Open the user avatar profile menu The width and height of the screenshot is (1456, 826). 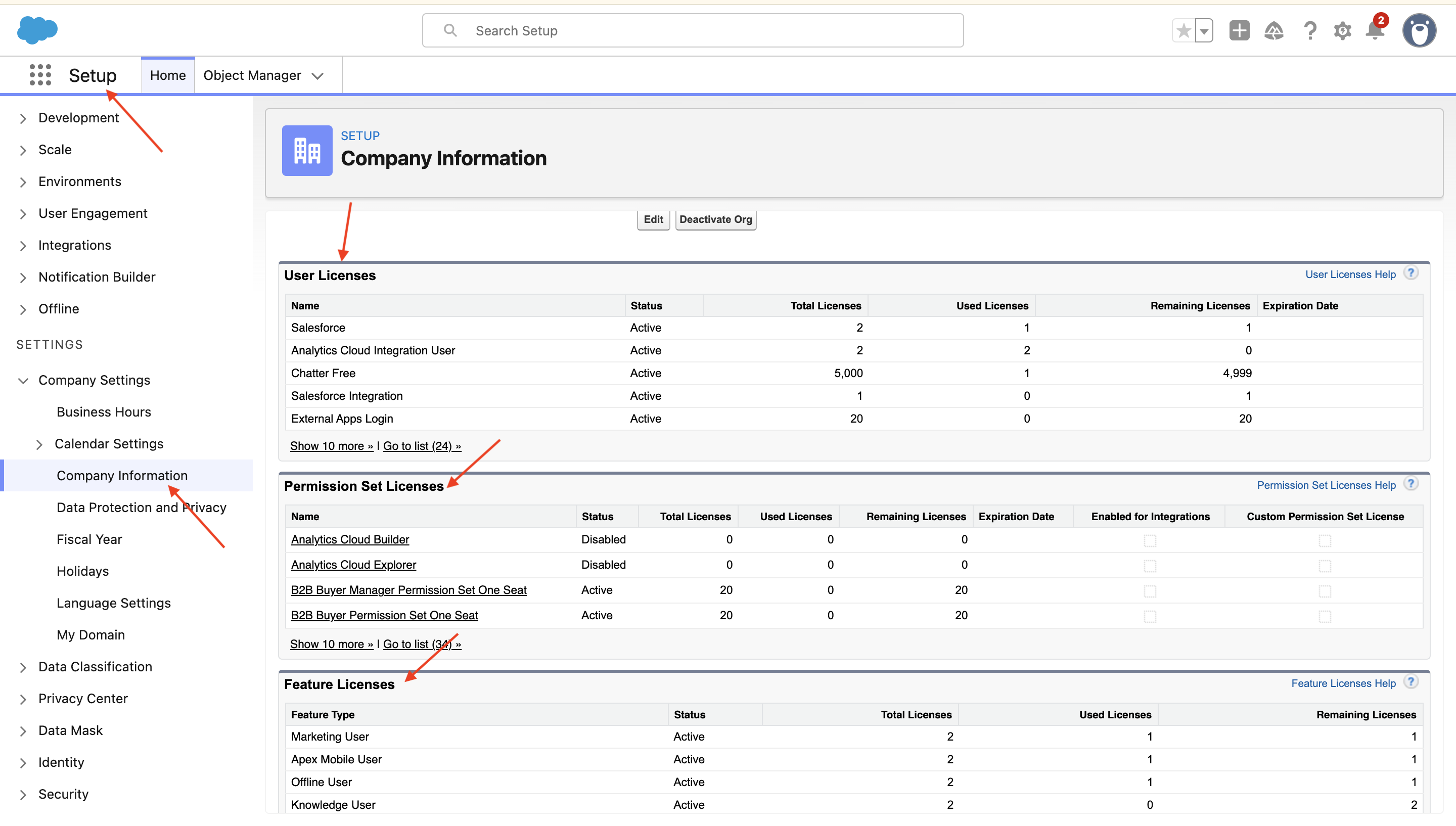[x=1419, y=31]
